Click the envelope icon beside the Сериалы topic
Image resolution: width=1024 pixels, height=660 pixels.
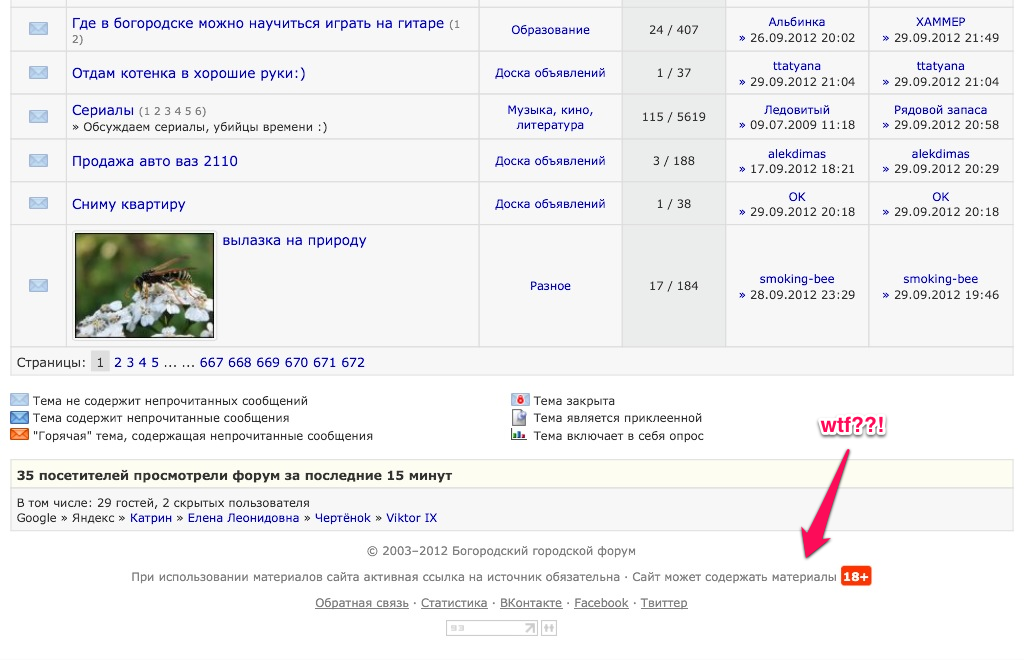[38, 117]
